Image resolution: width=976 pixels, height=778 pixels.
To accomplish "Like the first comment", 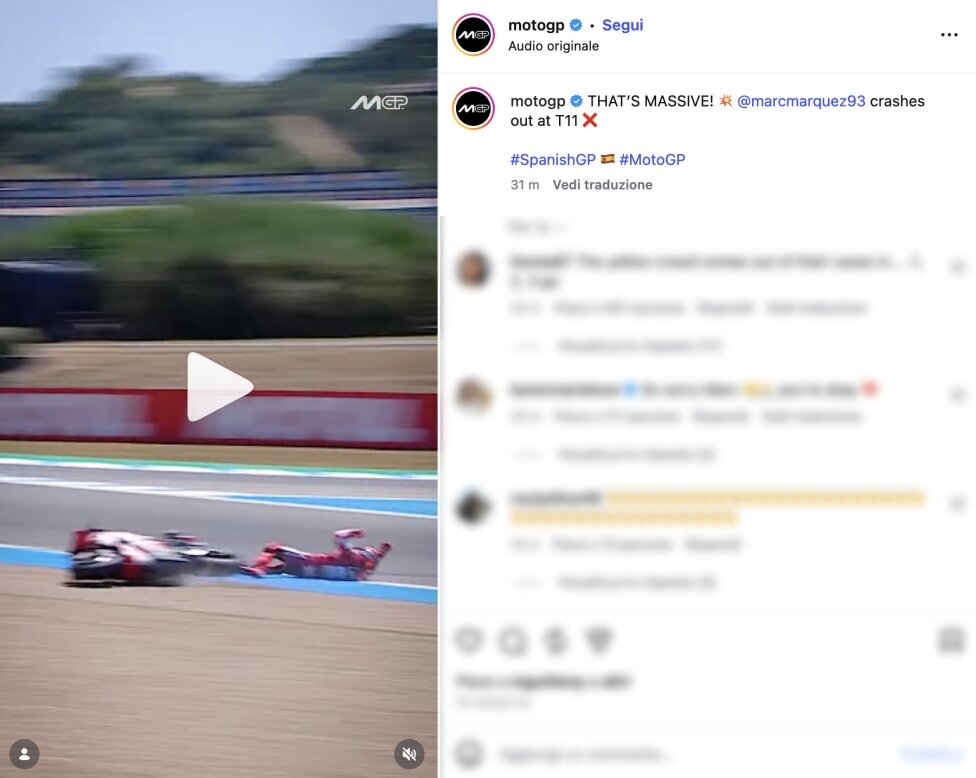I will tap(957, 268).
